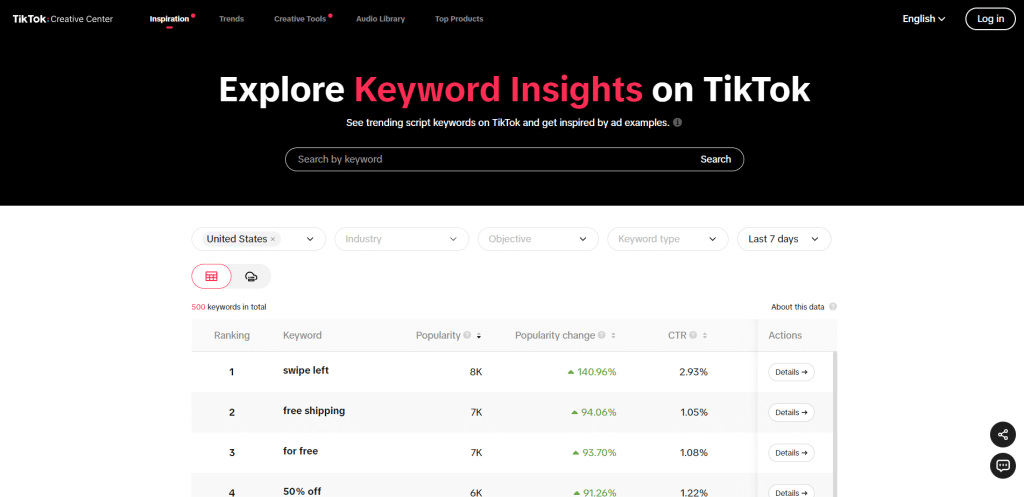Click the Popularity change help icon
This screenshot has height=497, width=1024.
(601, 335)
